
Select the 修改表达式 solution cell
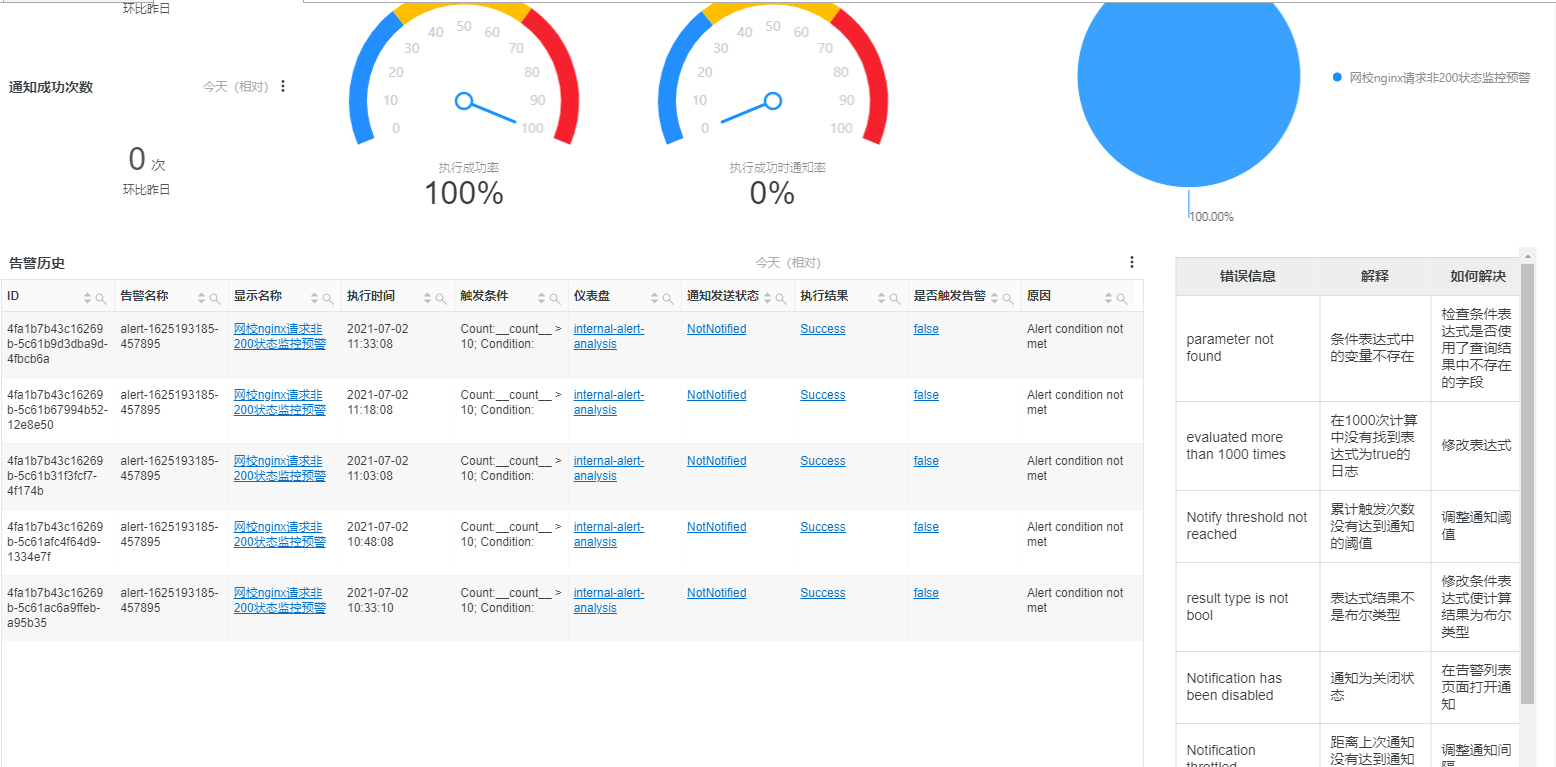(1476, 446)
